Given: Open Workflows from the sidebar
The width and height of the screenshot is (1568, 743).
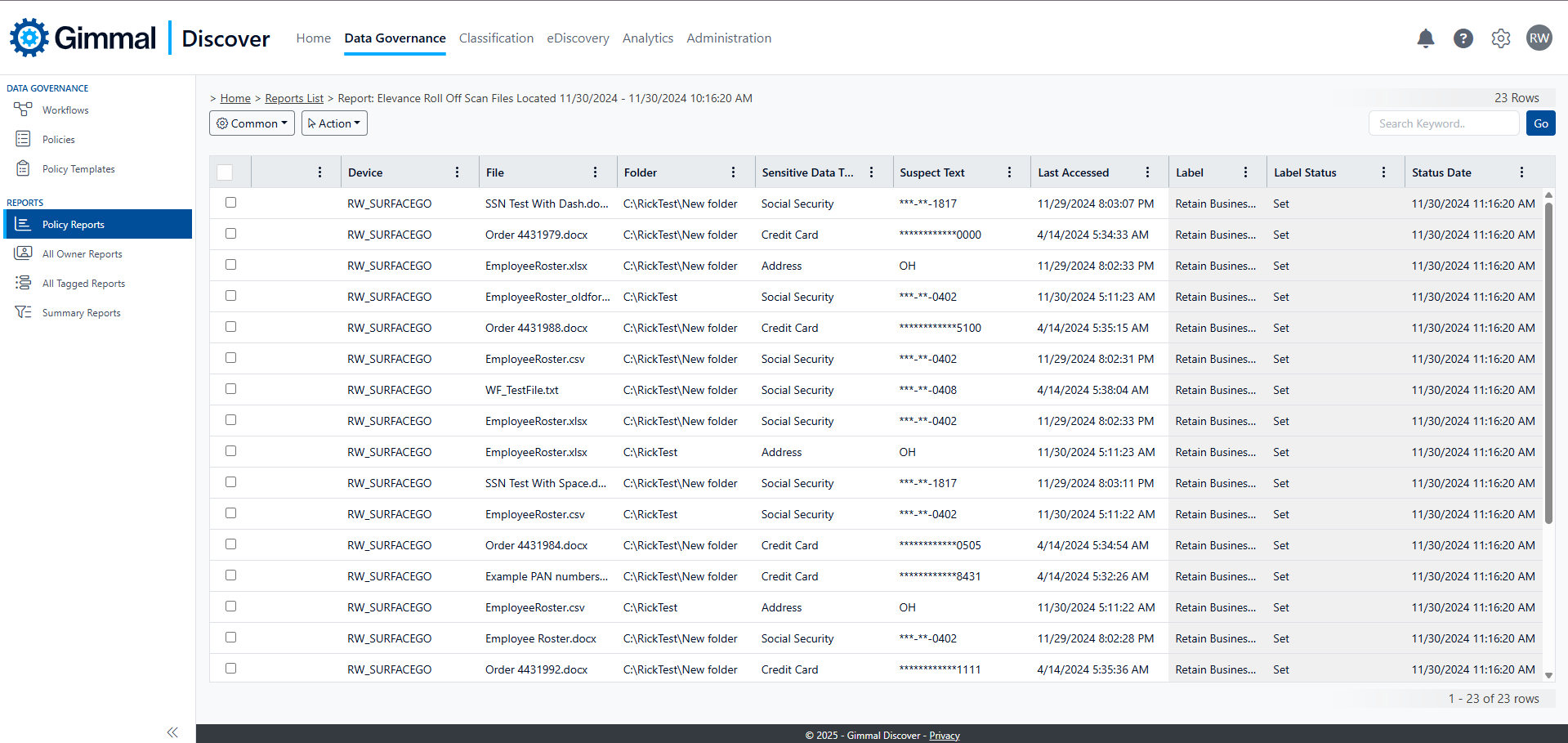Looking at the screenshot, I should (65, 110).
